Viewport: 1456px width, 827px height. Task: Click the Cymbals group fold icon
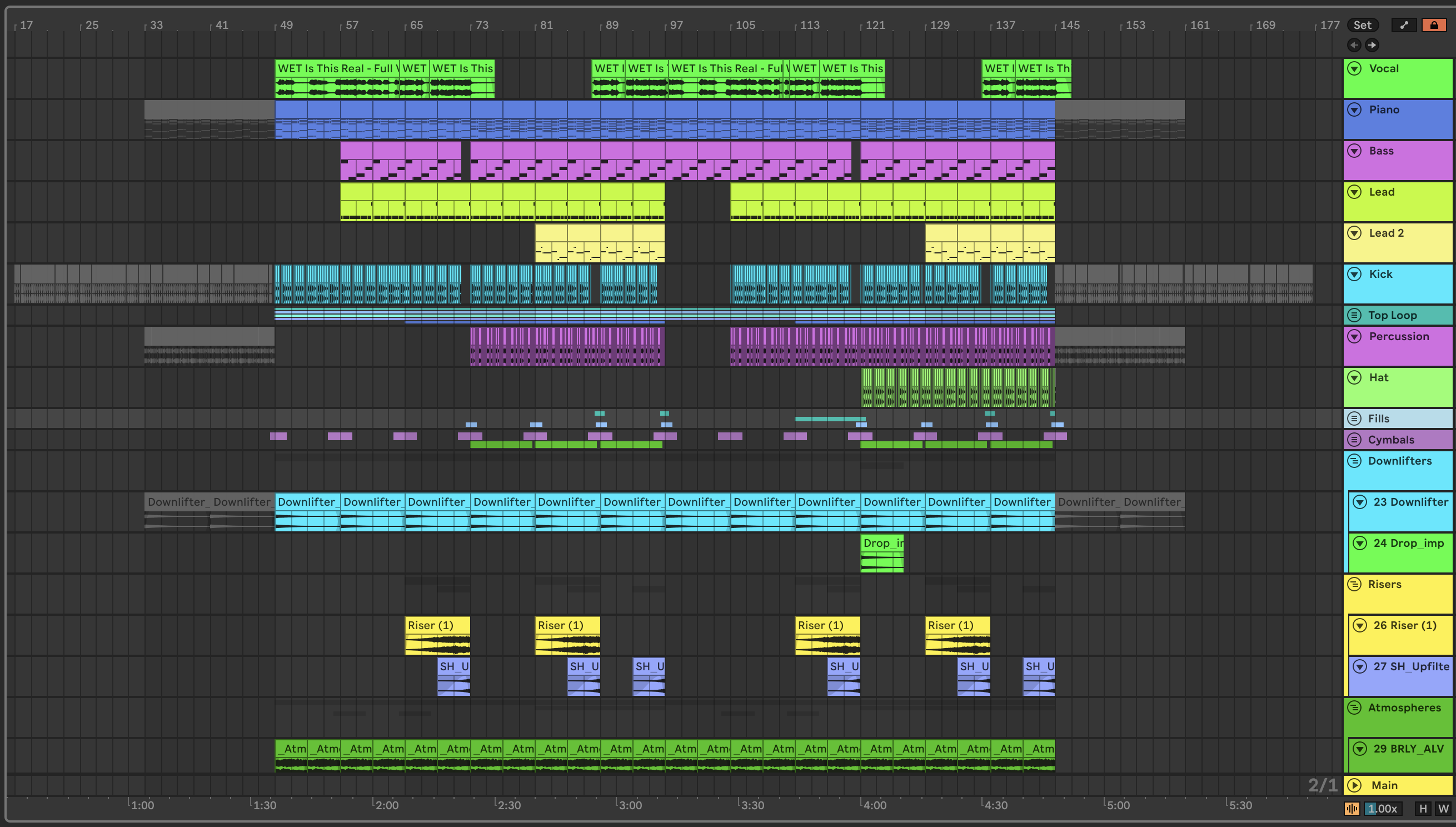pyautogui.click(x=1354, y=440)
